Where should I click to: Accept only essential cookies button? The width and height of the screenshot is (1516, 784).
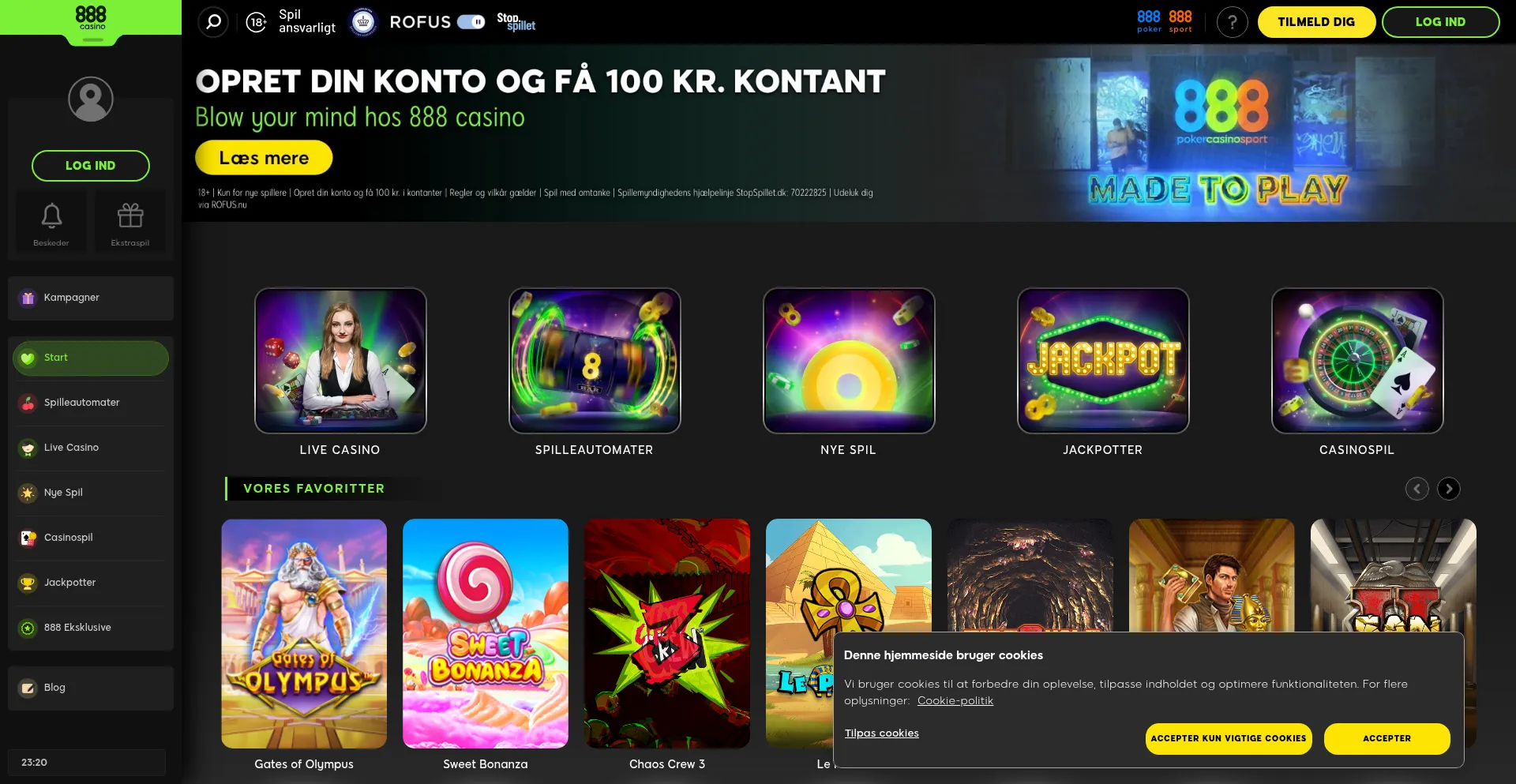point(1228,739)
